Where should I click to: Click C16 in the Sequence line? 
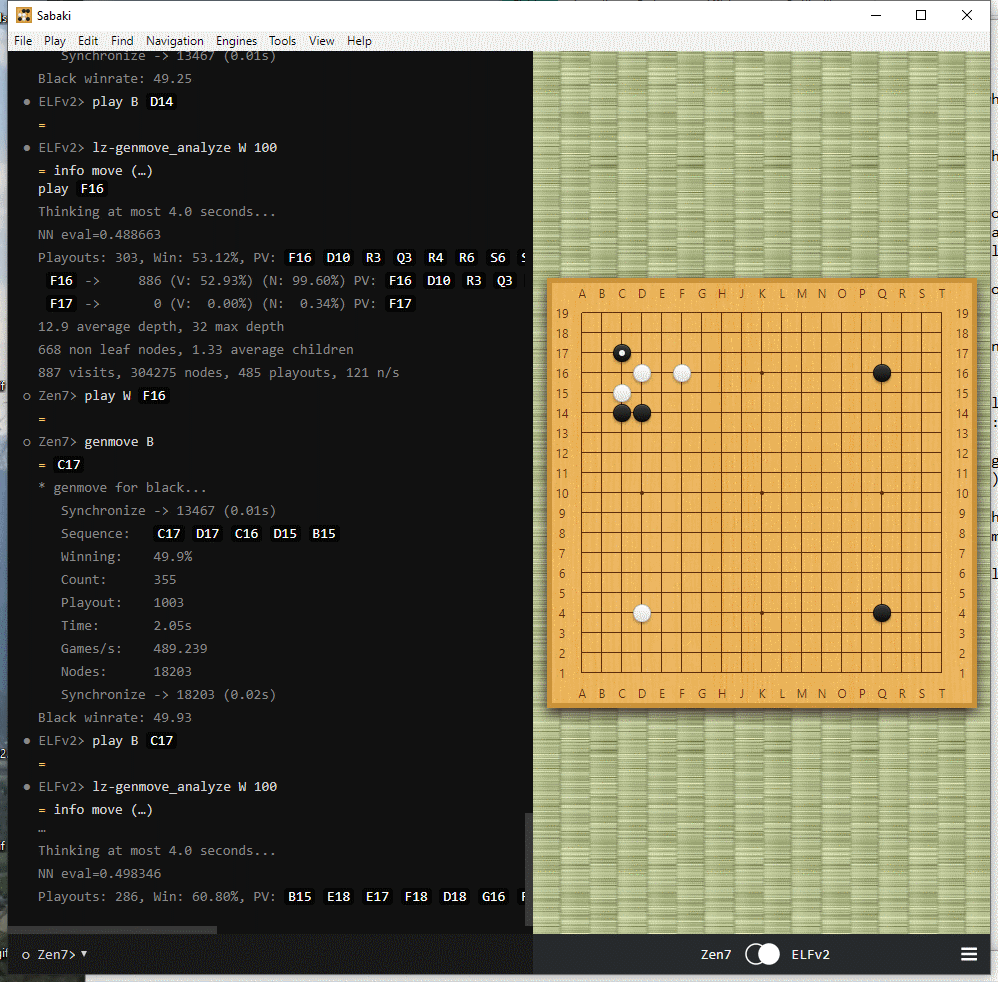pyautogui.click(x=246, y=534)
